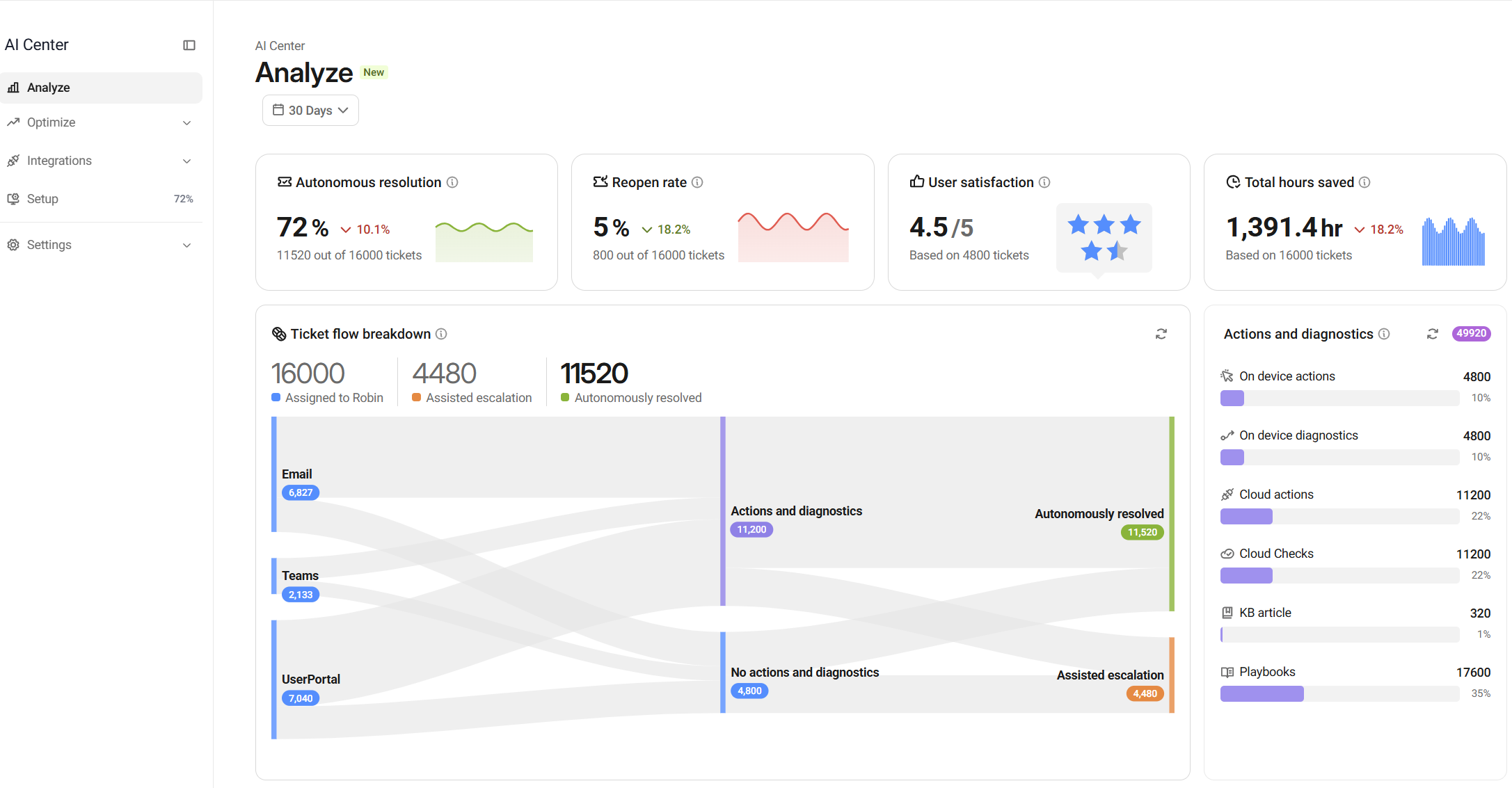Click the 11,200 Actions and diagnostics badge
The image size is (1512, 788).
[x=752, y=530]
